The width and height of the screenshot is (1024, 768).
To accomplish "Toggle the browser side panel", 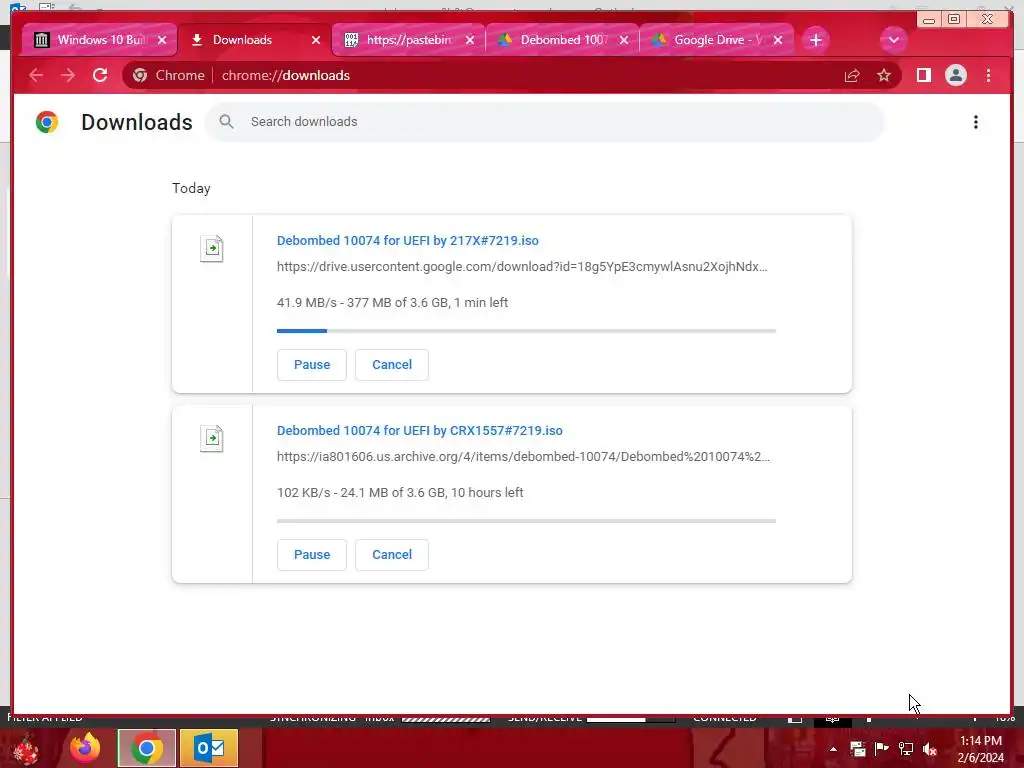I will [923, 75].
